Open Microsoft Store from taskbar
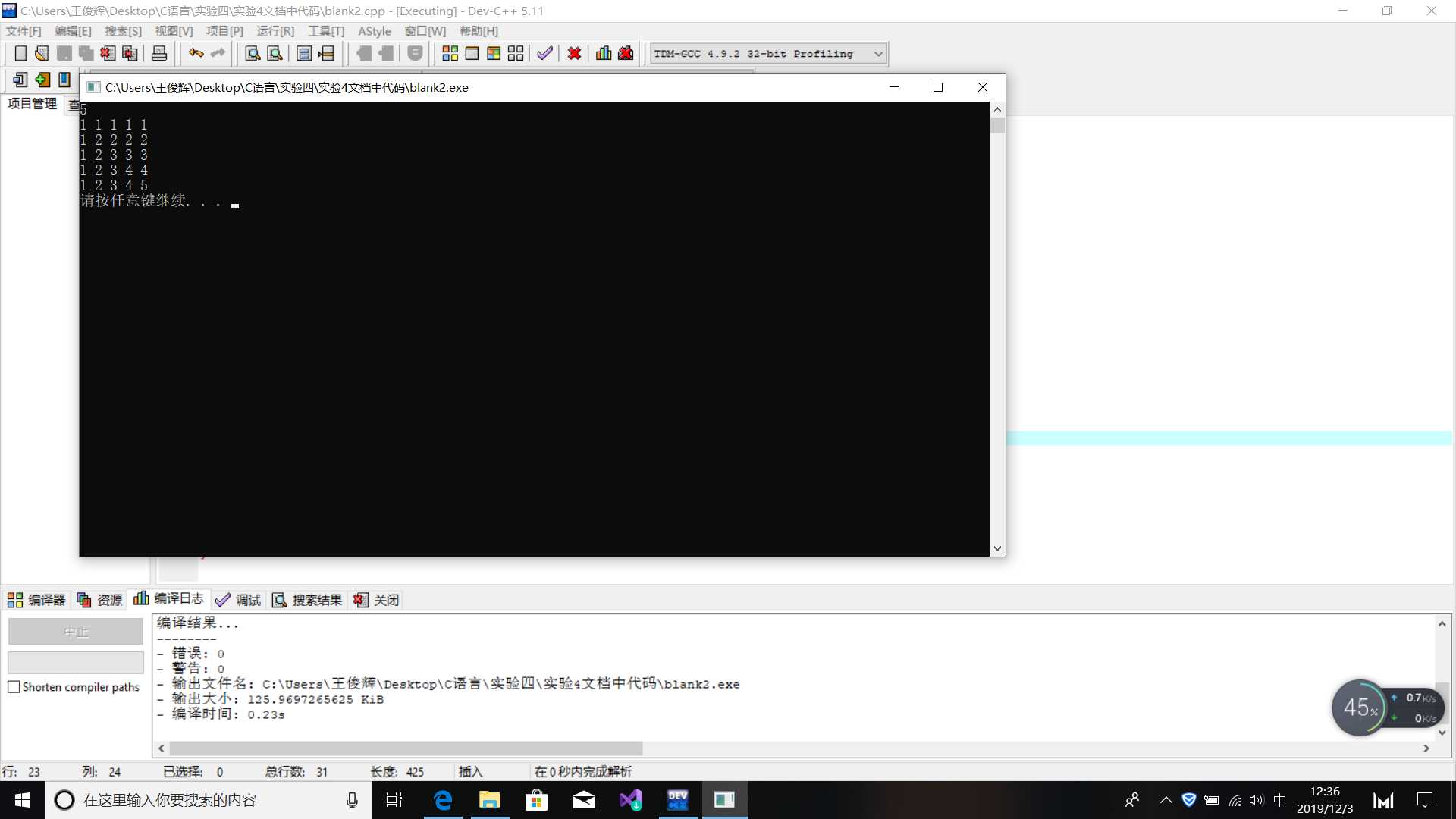The height and width of the screenshot is (819, 1456). click(x=537, y=800)
